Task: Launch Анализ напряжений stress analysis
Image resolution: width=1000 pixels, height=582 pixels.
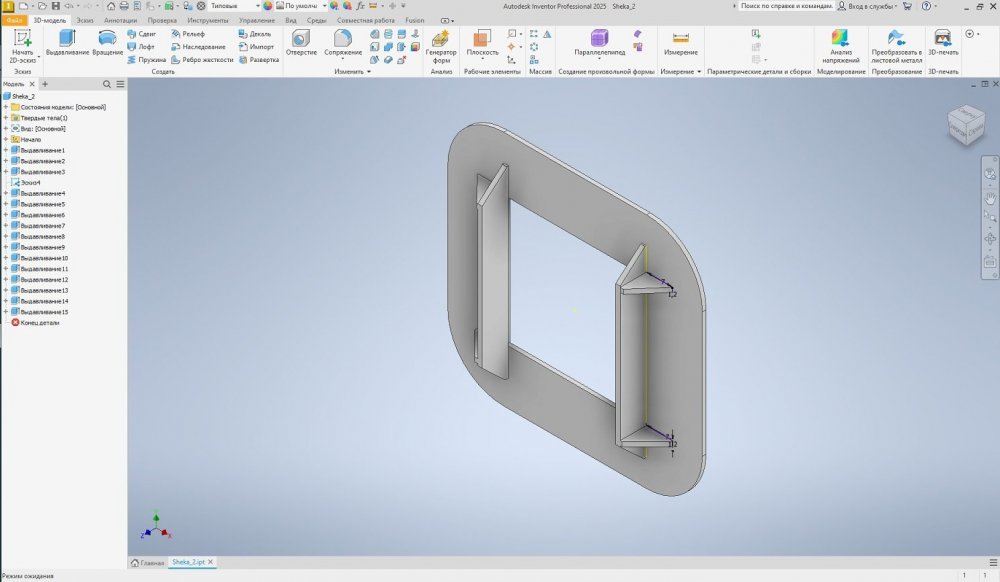Action: click(838, 45)
